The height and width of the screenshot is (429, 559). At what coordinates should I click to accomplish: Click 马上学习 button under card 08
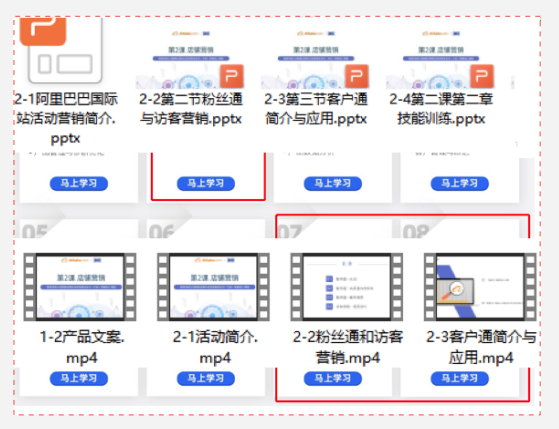[x=460, y=378]
